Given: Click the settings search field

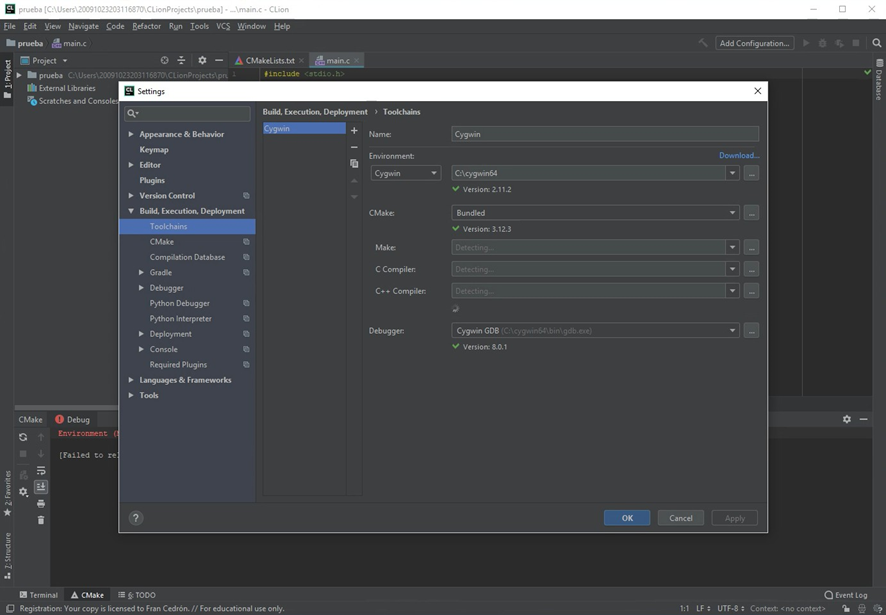Looking at the screenshot, I should click(x=187, y=114).
